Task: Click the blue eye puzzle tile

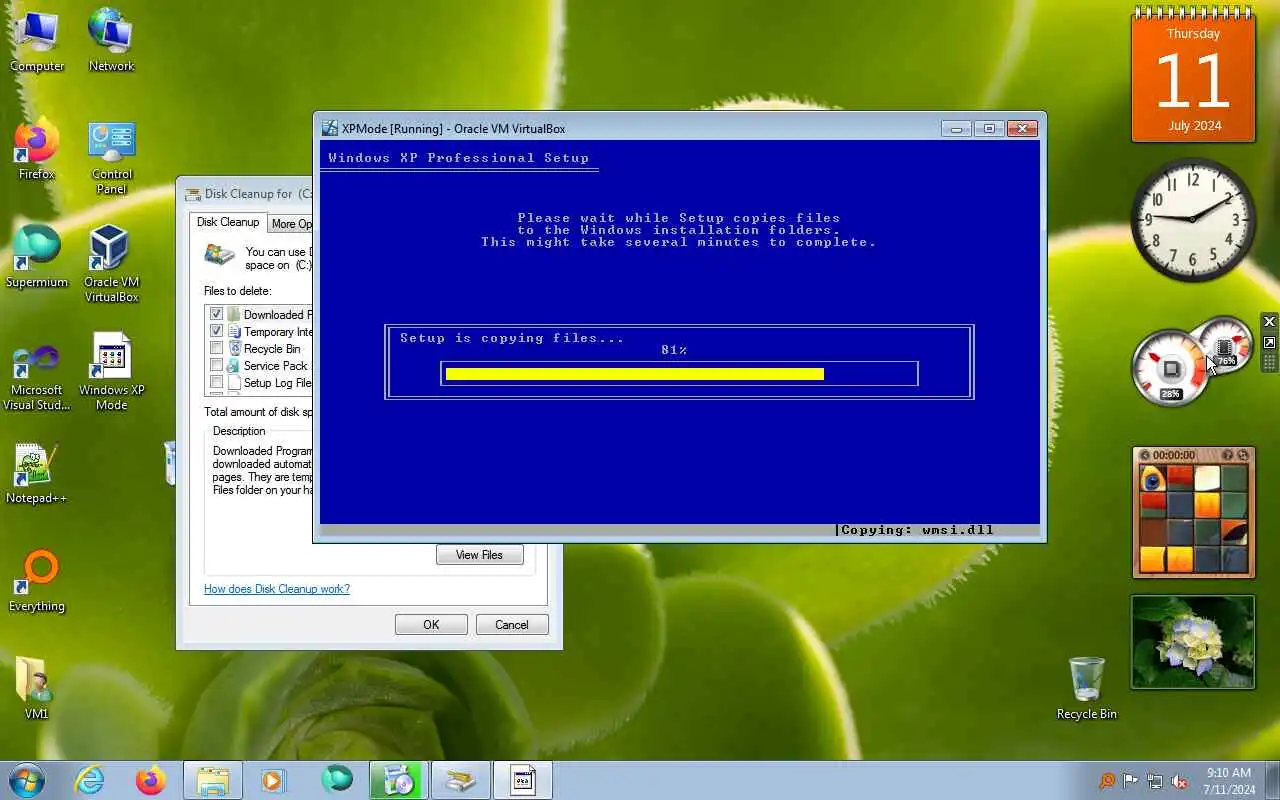Action: coord(1152,477)
